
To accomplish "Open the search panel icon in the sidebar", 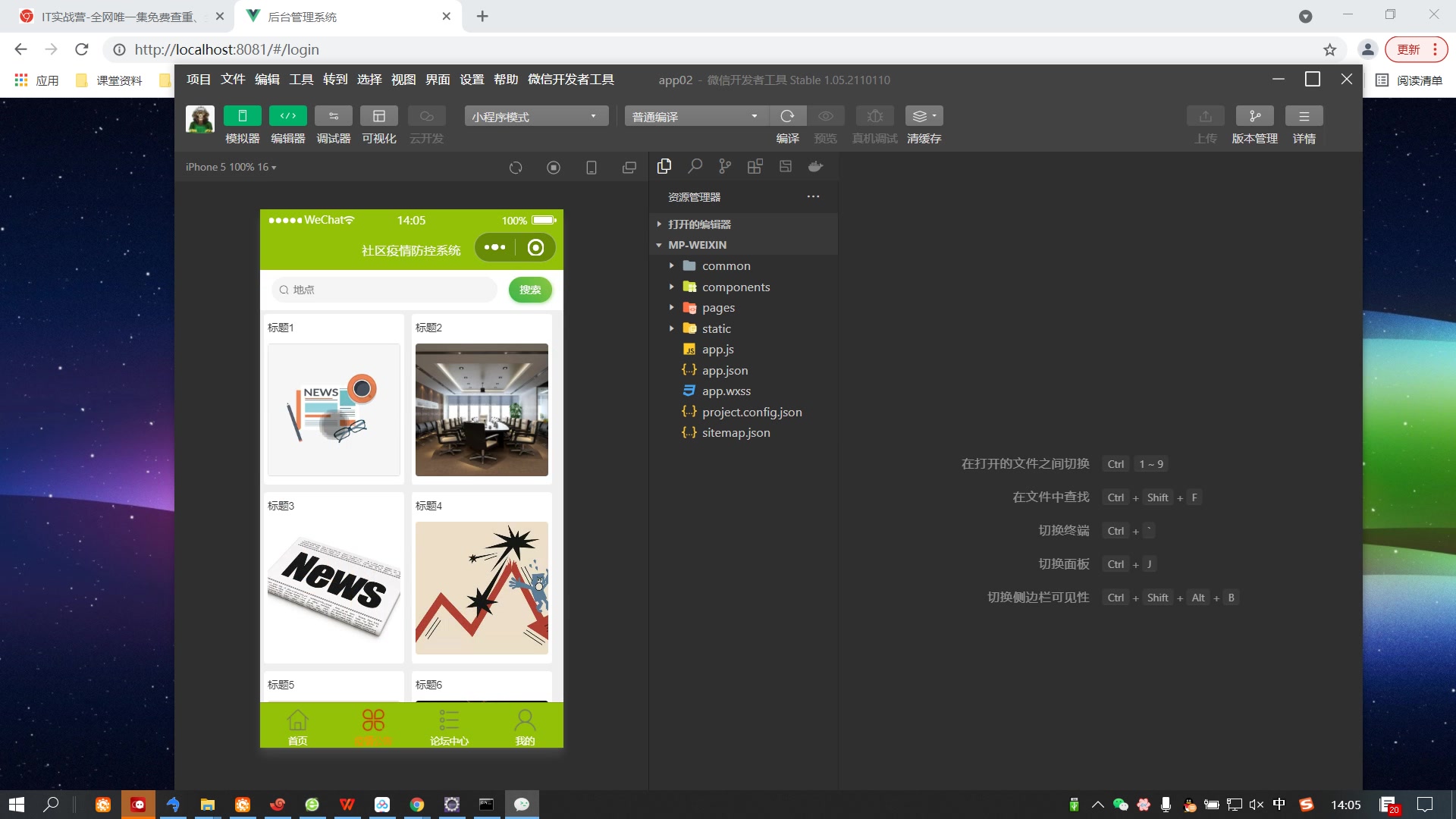I will pyautogui.click(x=695, y=167).
